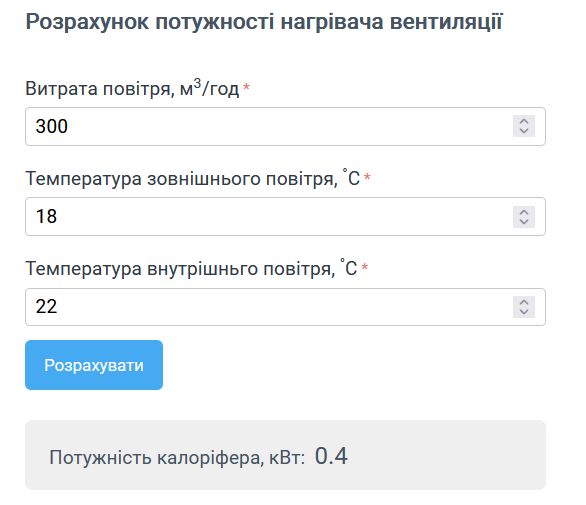Click the required asterisk after внутрішнього повітря label
586x505 pixels.
(x=365, y=267)
